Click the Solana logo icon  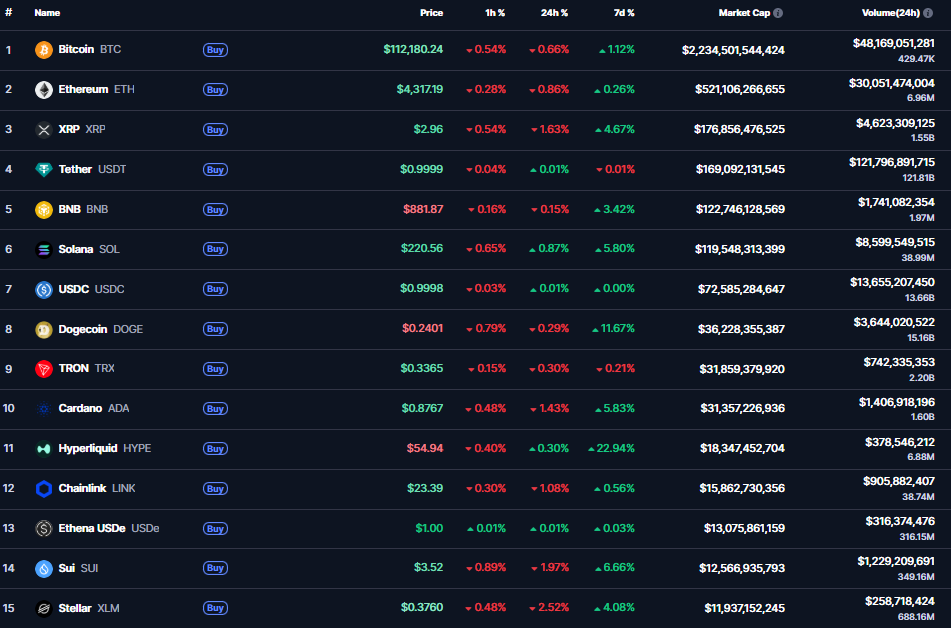44,249
